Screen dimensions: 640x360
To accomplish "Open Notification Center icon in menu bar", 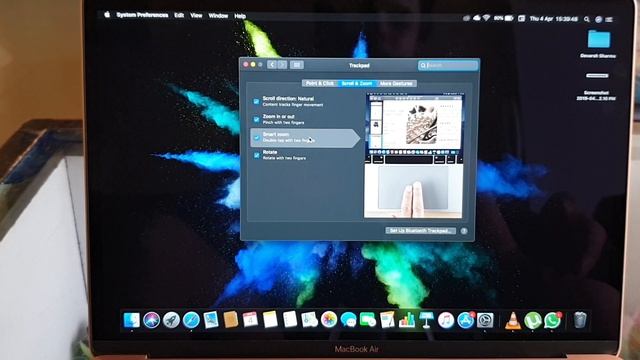I will point(609,19).
